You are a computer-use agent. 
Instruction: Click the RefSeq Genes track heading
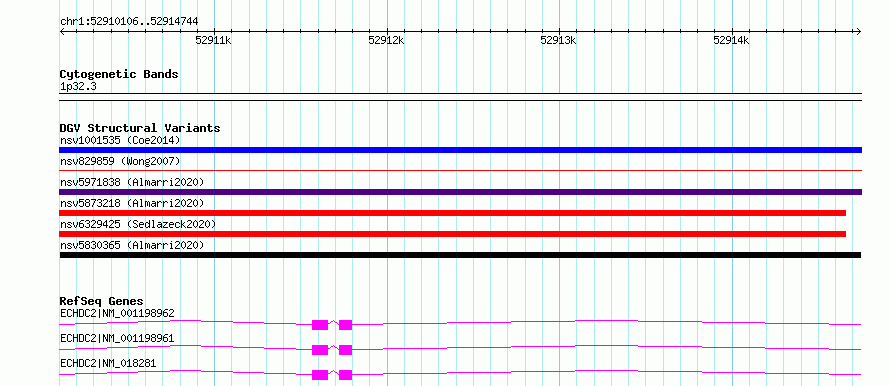[x=102, y=301]
